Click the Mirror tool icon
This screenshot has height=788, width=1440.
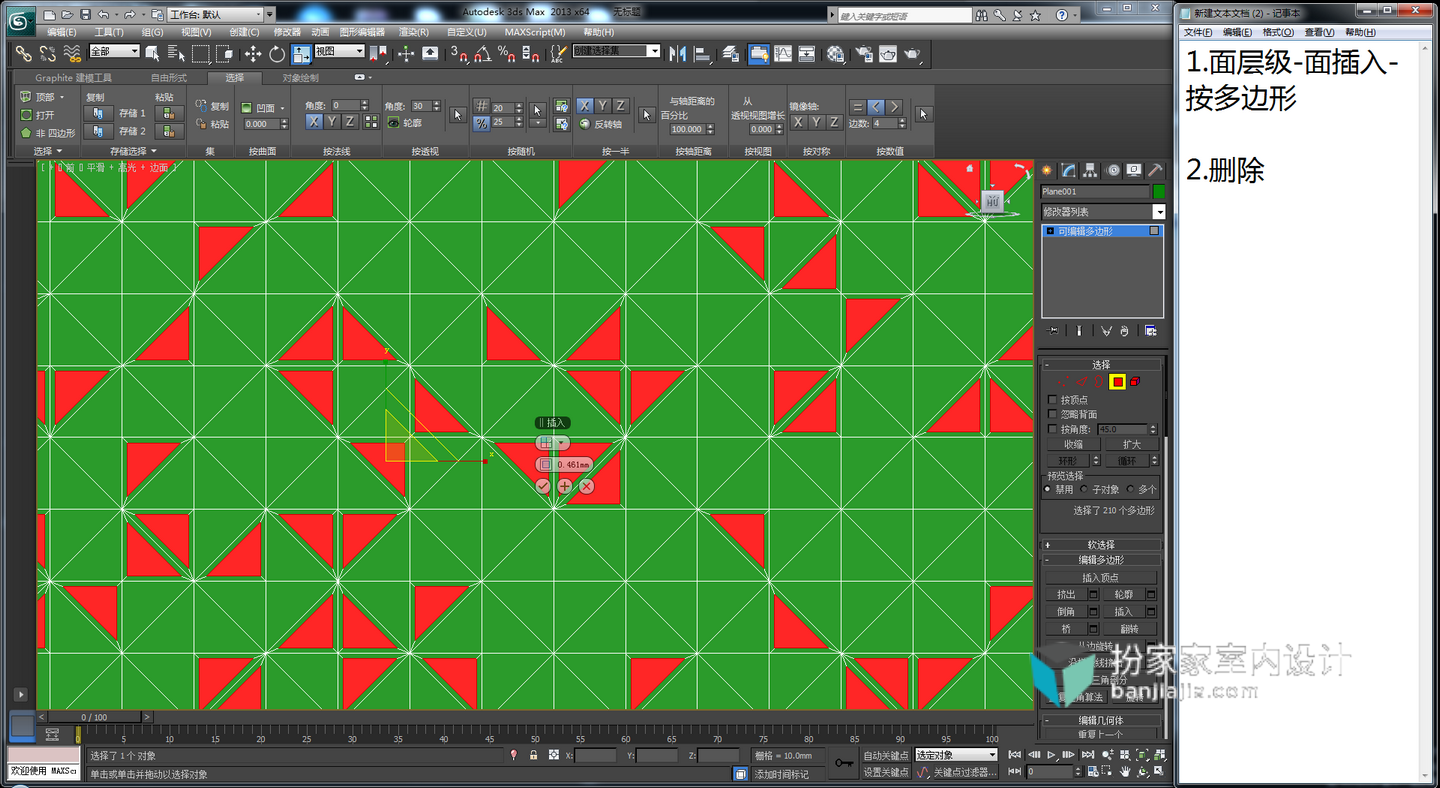tap(677, 54)
